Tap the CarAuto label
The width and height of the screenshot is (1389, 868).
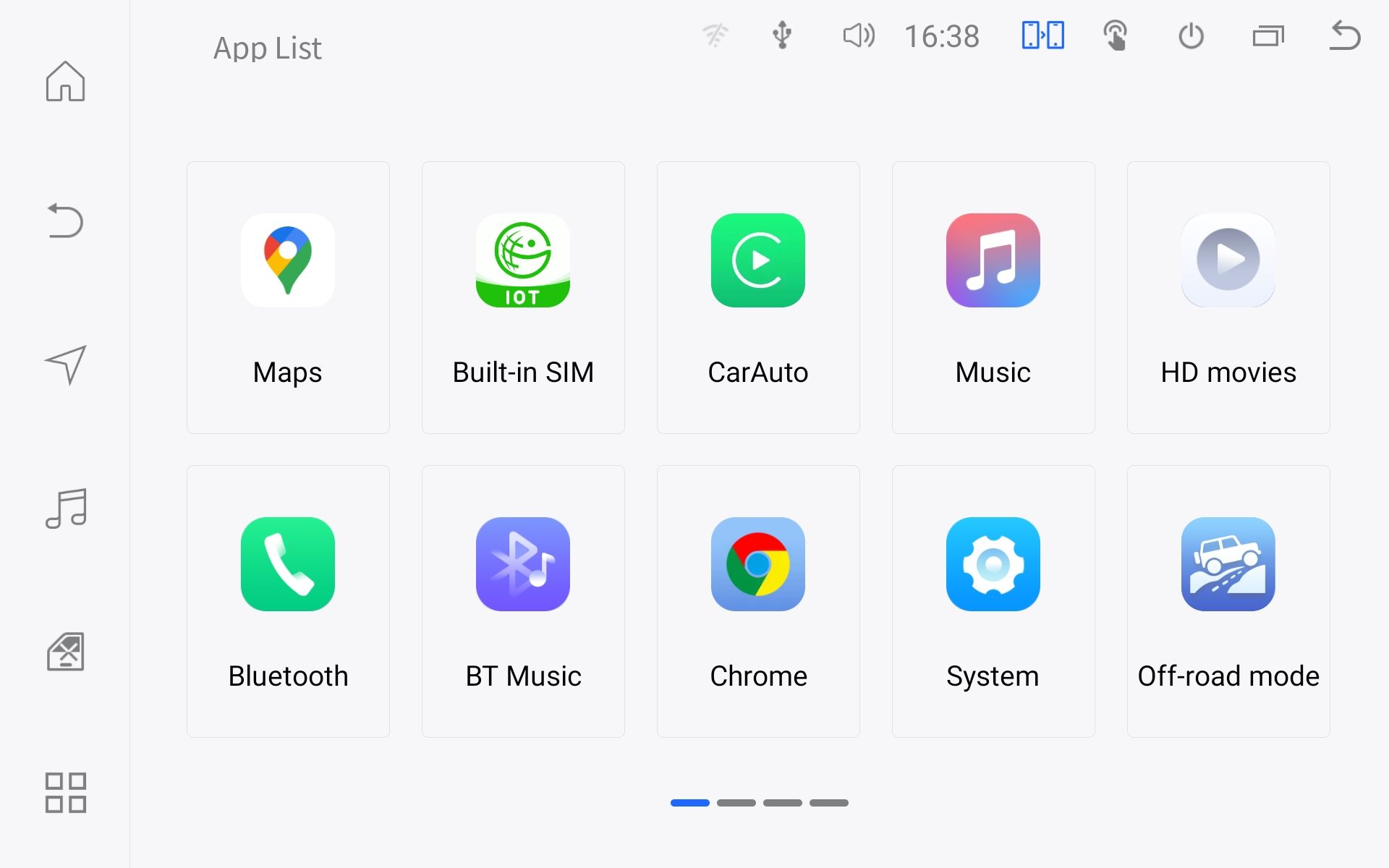click(758, 373)
